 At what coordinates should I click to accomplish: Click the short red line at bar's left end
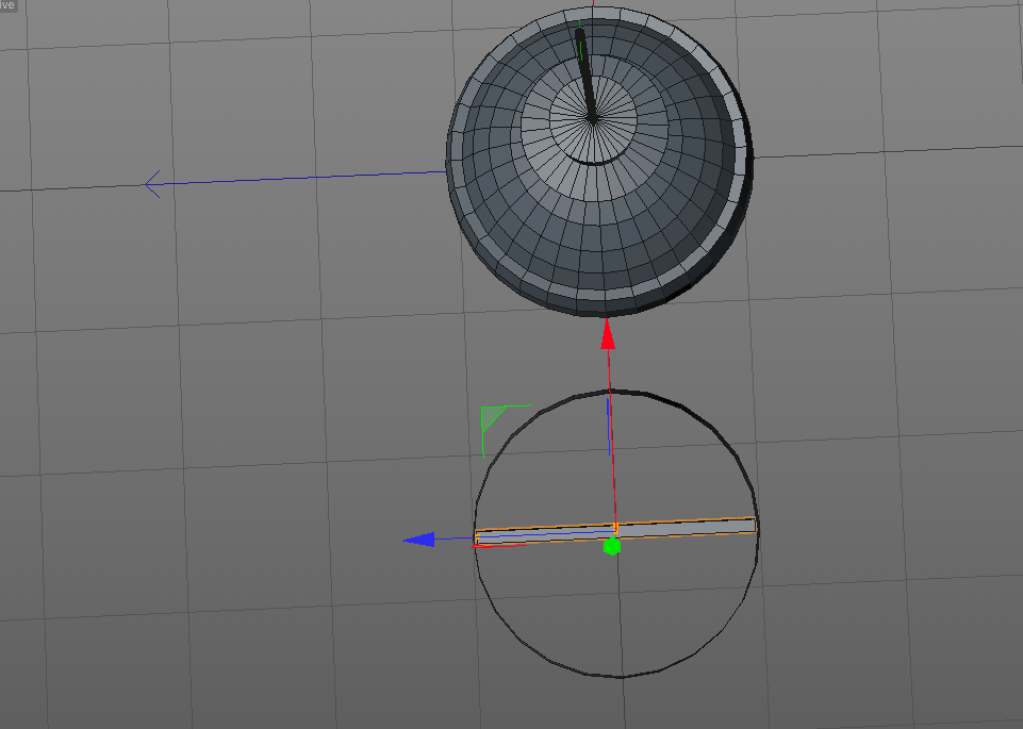tap(497, 546)
